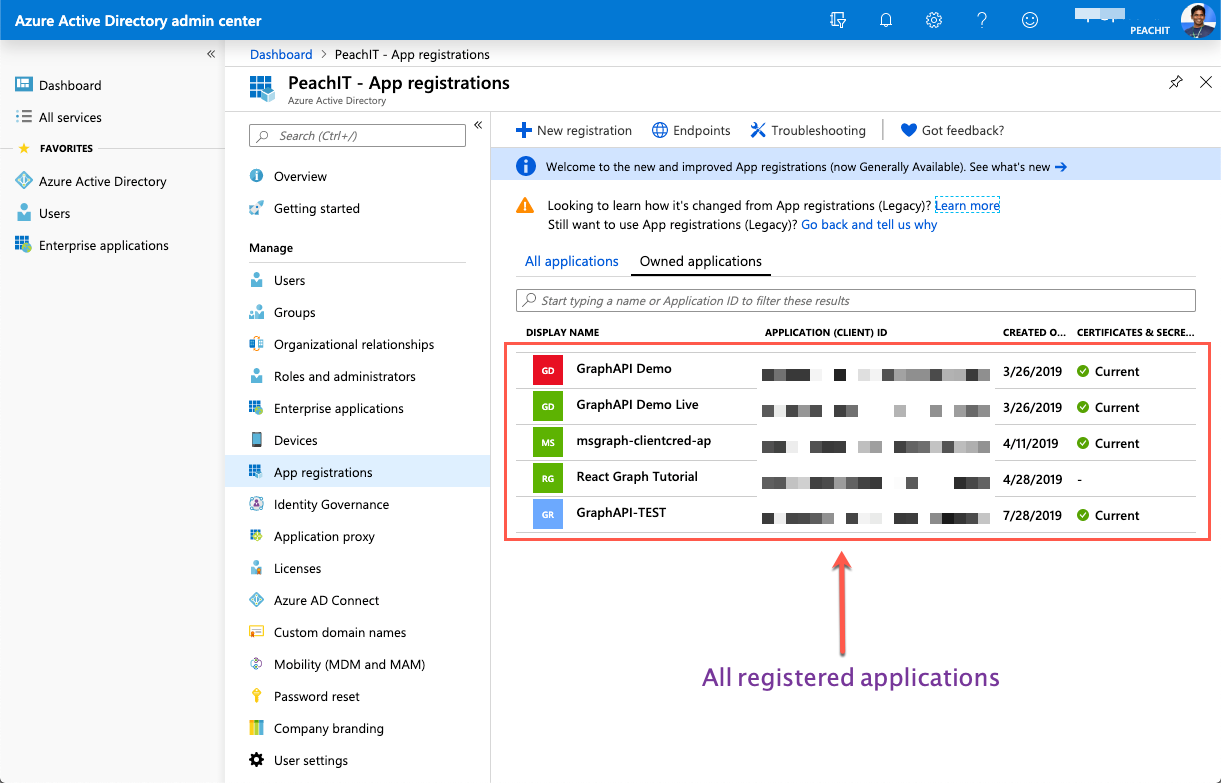Pin the App registrations blade
Viewport: 1221px width, 783px height.
[x=1176, y=82]
